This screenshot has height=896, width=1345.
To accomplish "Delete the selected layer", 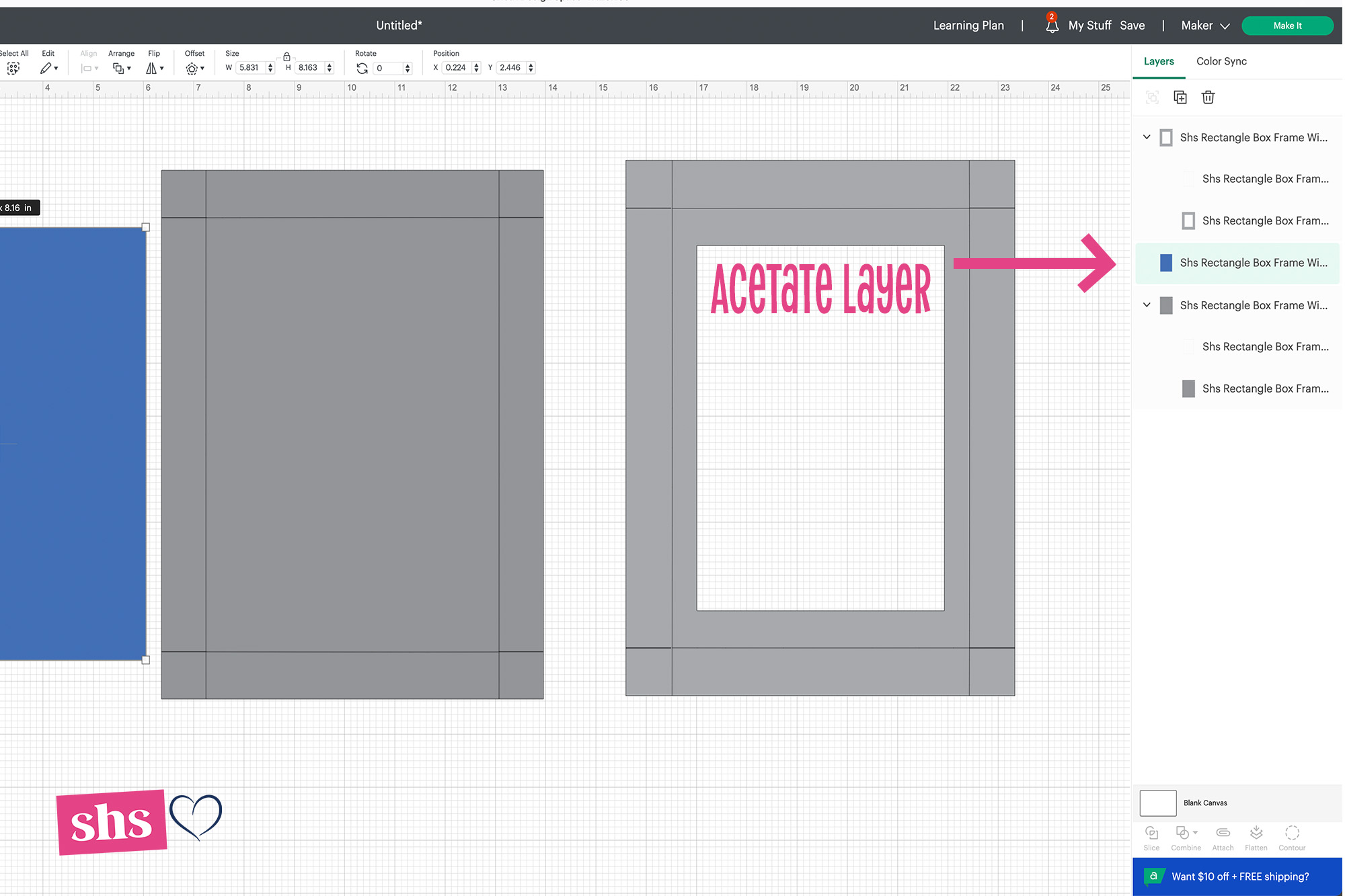I will [x=1208, y=97].
